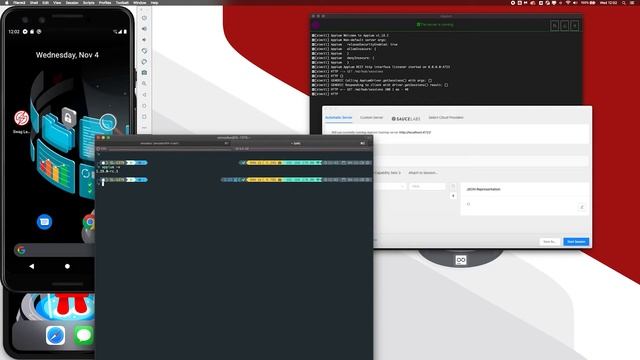Click the Wi-Fi status icon in menu bar
This screenshot has height=360, width=640.
tap(568, 2)
